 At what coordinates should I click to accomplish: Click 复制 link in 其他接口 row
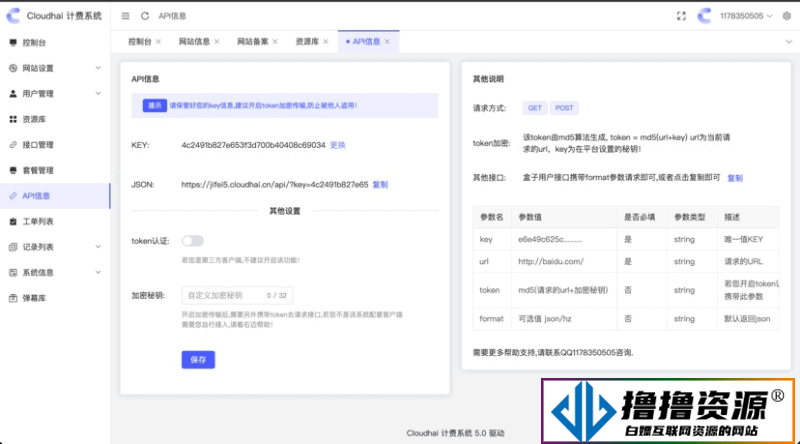point(735,178)
